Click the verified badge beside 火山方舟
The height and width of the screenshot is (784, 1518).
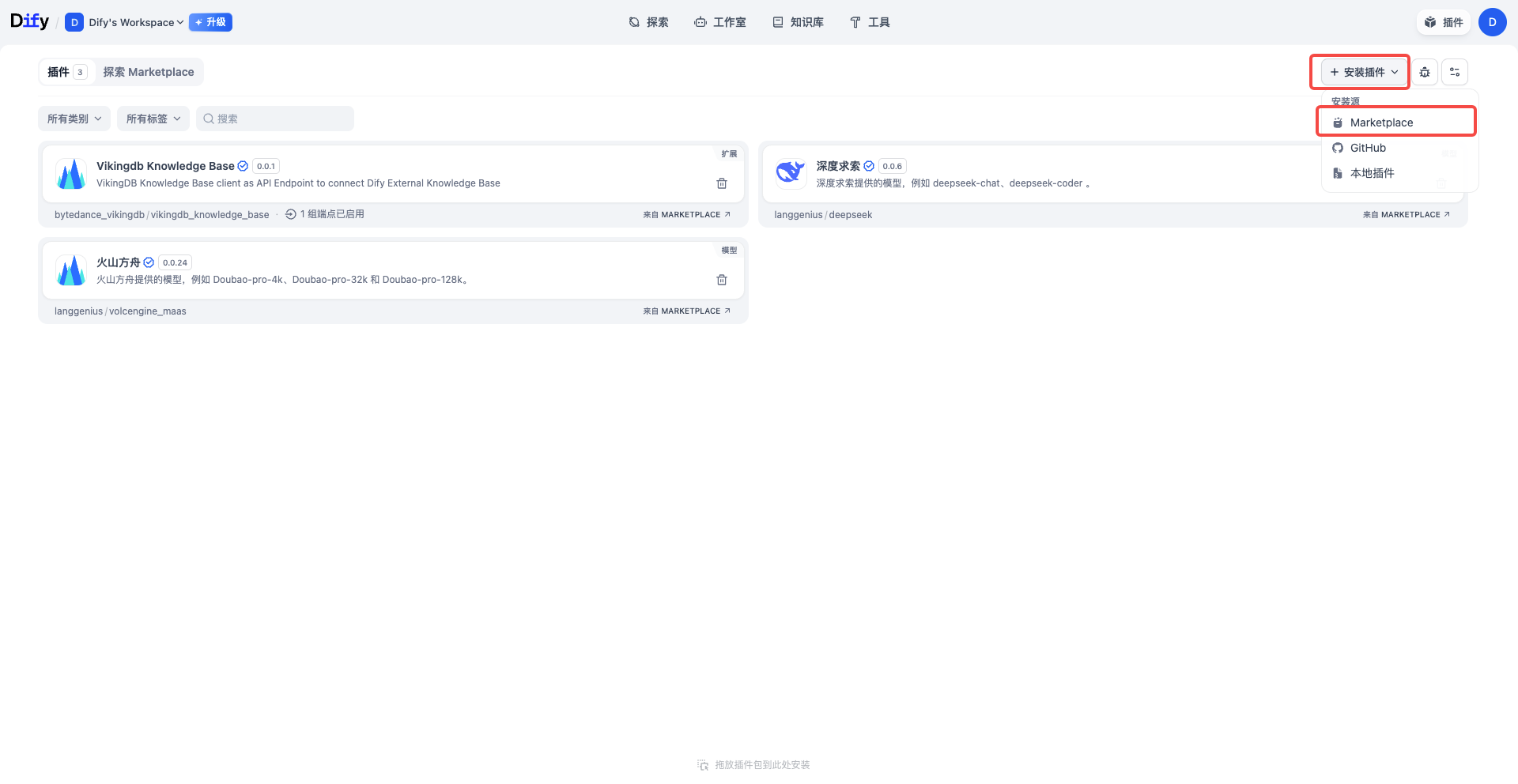point(149,262)
